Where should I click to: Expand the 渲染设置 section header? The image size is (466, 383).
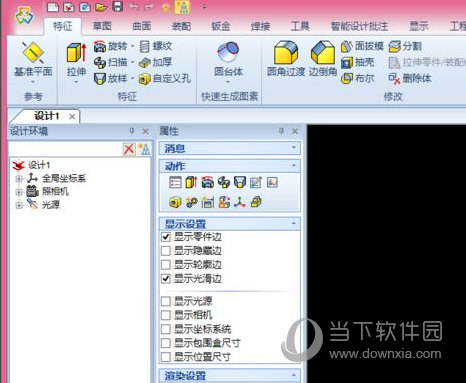[x=230, y=376]
